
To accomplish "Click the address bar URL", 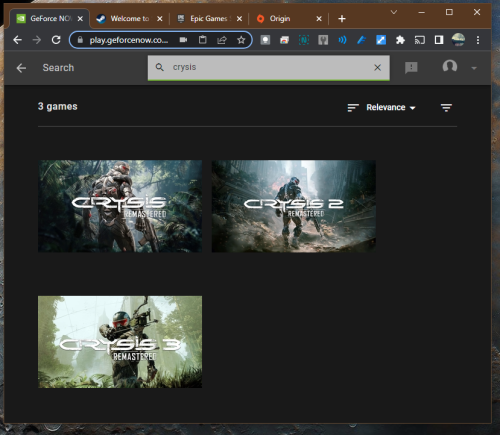I will (129, 40).
